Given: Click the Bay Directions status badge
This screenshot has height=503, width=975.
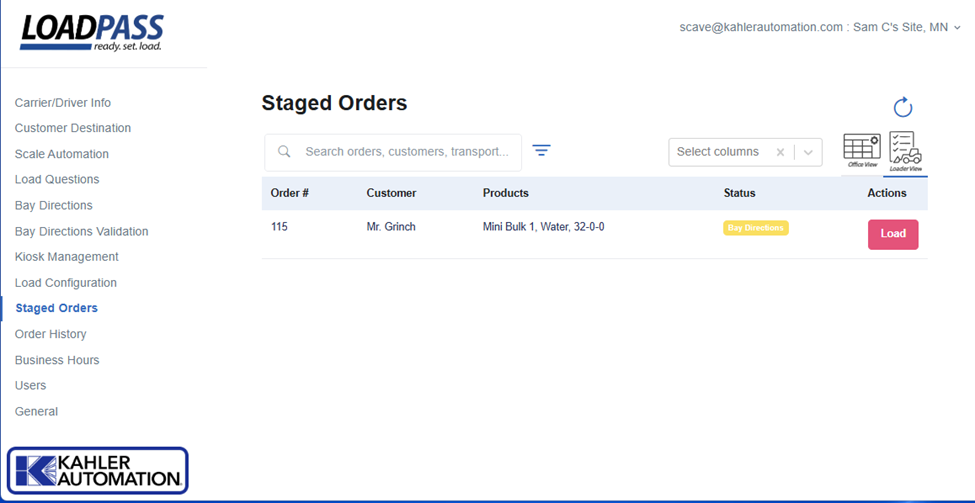Looking at the screenshot, I should coord(755,228).
